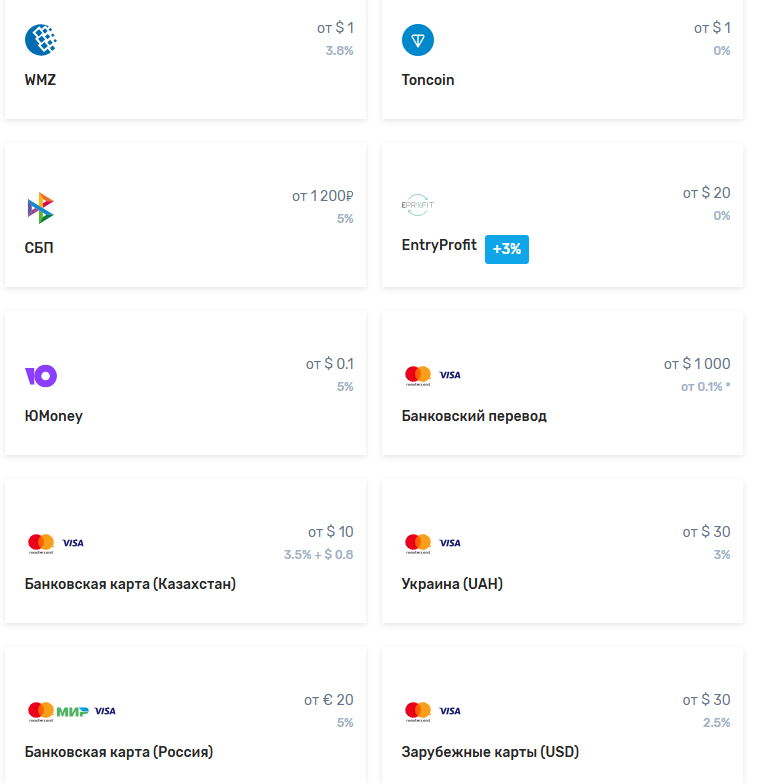Click the Mastercard icon in Зарубежные карты
This screenshot has height=783, width=758.
click(418, 712)
